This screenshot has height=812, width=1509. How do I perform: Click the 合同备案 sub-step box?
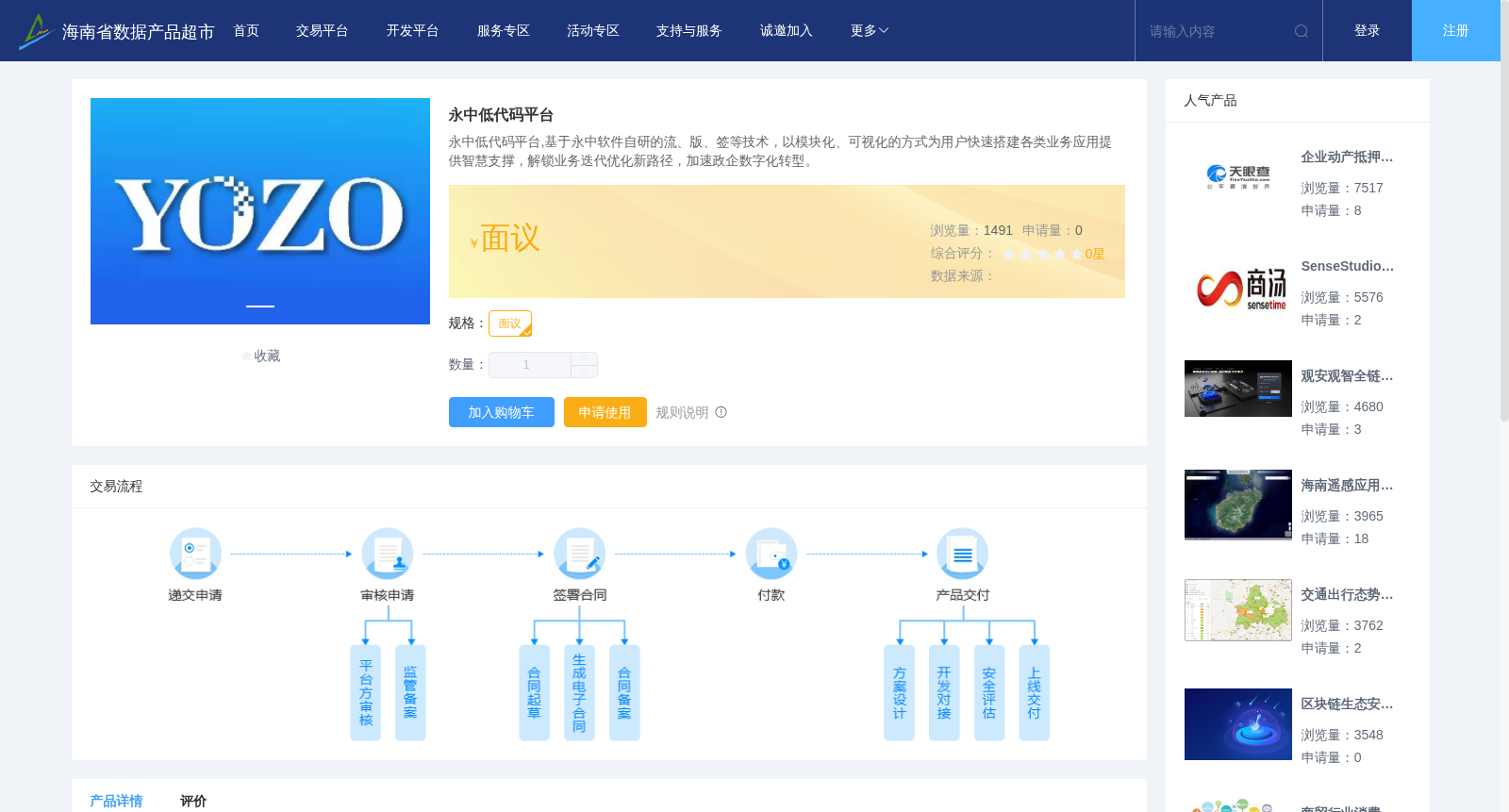click(624, 693)
